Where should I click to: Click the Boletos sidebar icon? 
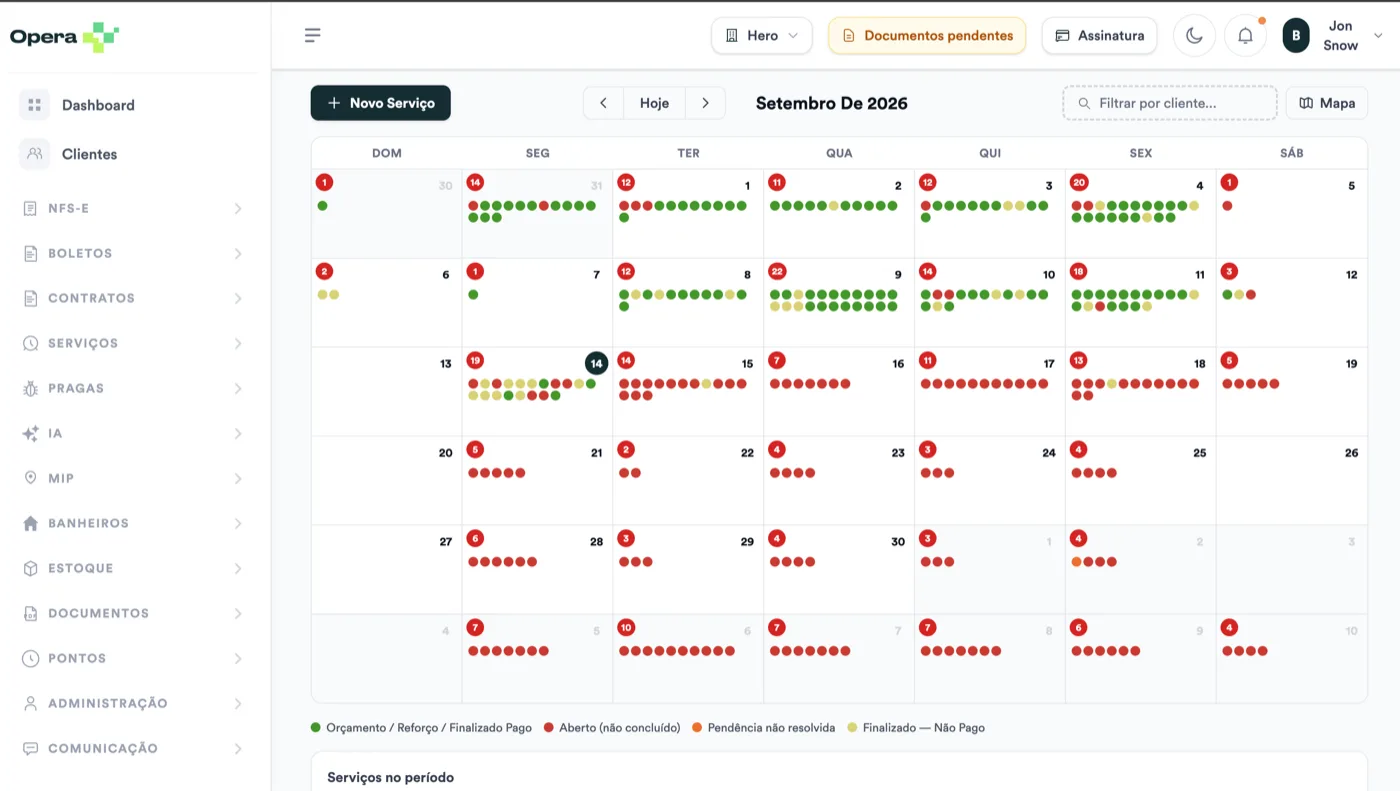pos(30,254)
